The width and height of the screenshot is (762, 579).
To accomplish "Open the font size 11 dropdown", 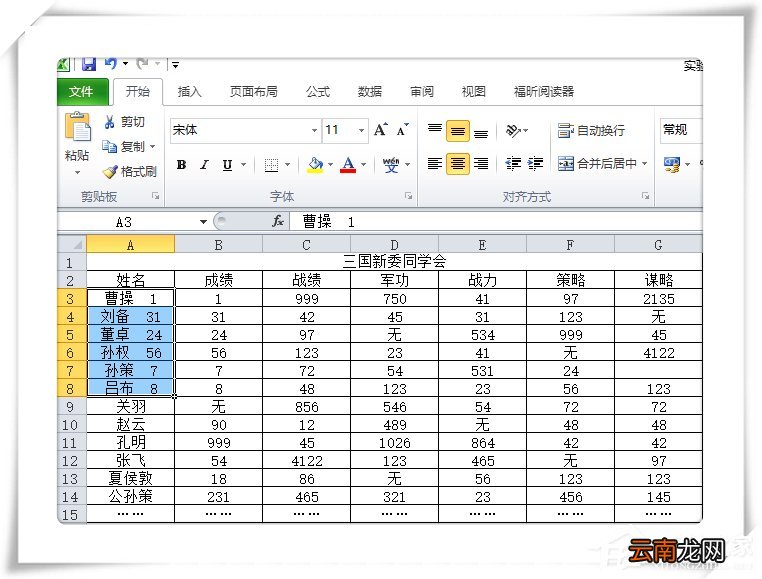I will 362,130.
